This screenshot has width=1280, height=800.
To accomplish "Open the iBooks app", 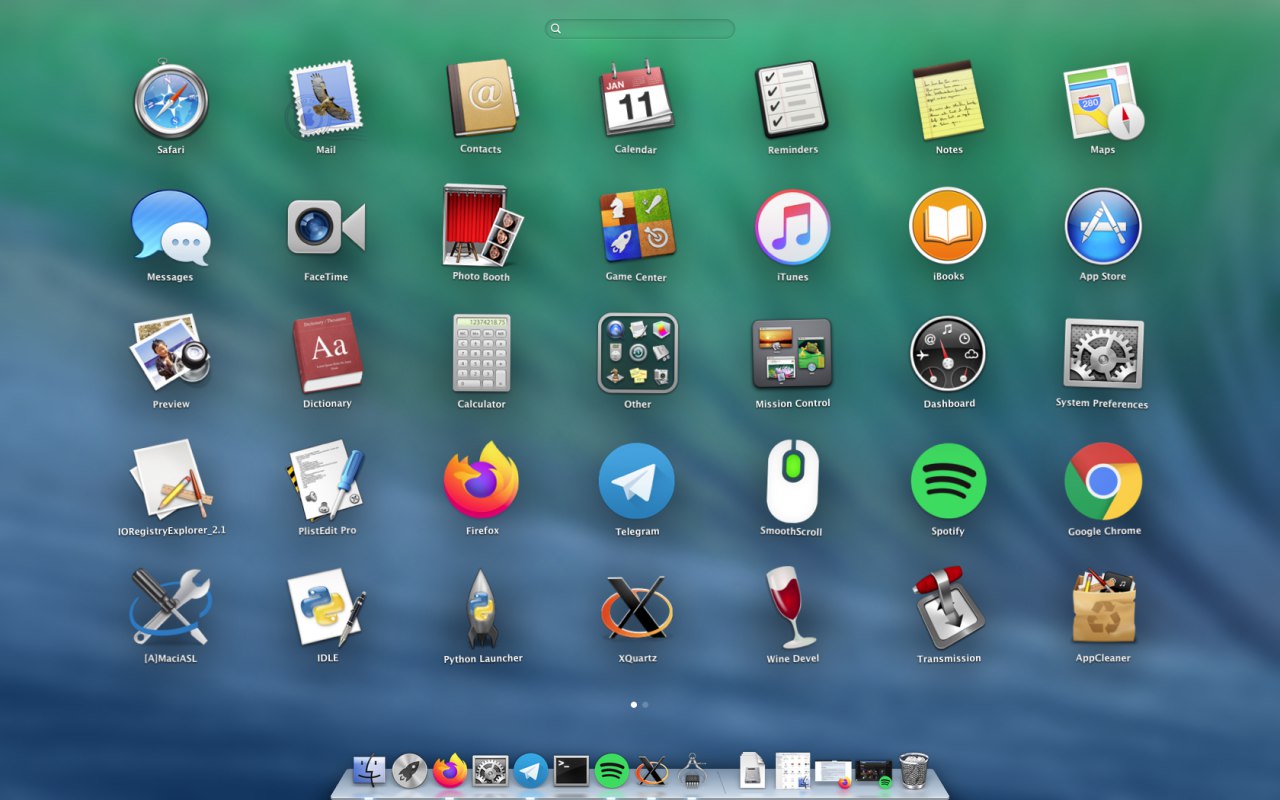I will (948, 226).
